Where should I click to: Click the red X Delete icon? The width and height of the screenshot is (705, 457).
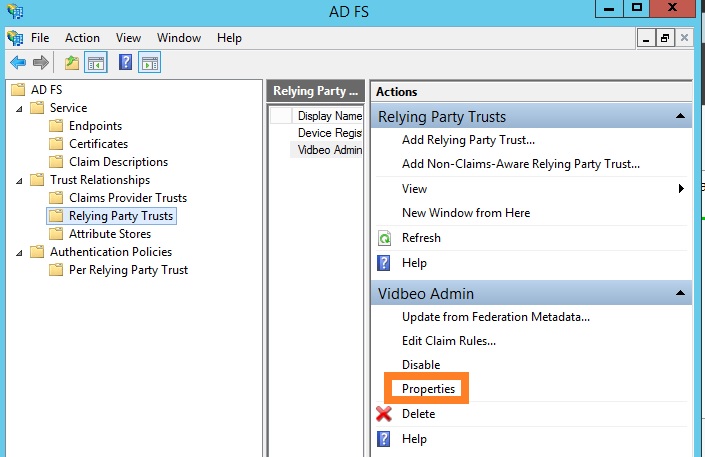(384, 414)
